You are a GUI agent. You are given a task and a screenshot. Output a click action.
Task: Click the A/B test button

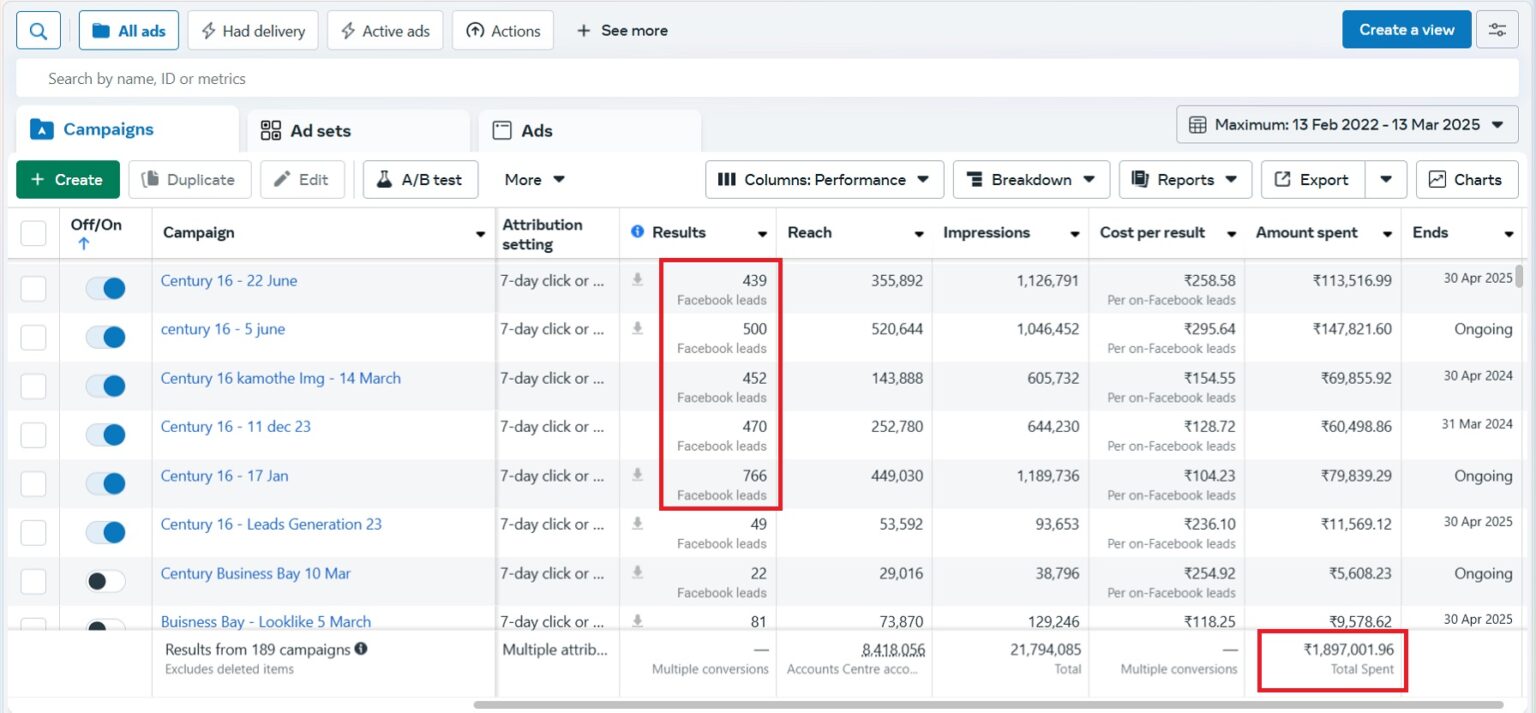coord(420,180)
